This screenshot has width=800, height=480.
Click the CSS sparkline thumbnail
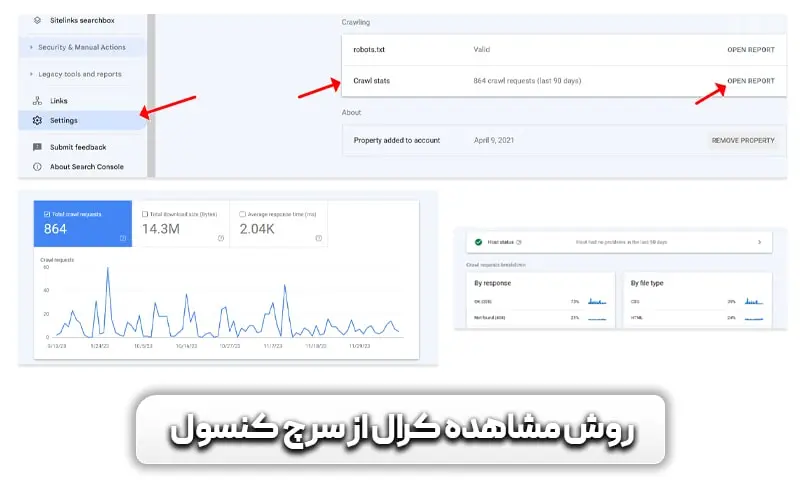[x=754, y=301]
